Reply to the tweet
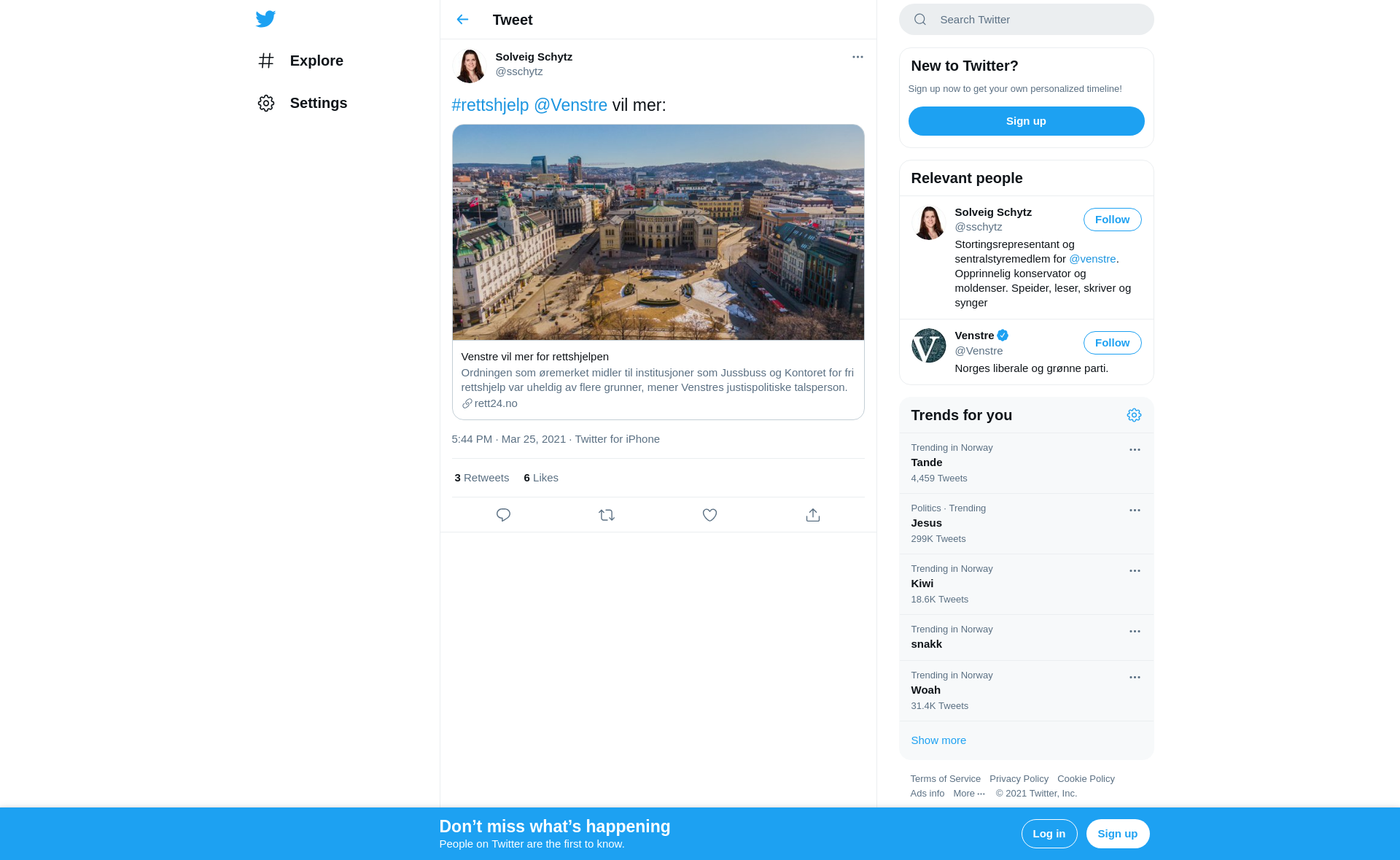 point(503,515)
